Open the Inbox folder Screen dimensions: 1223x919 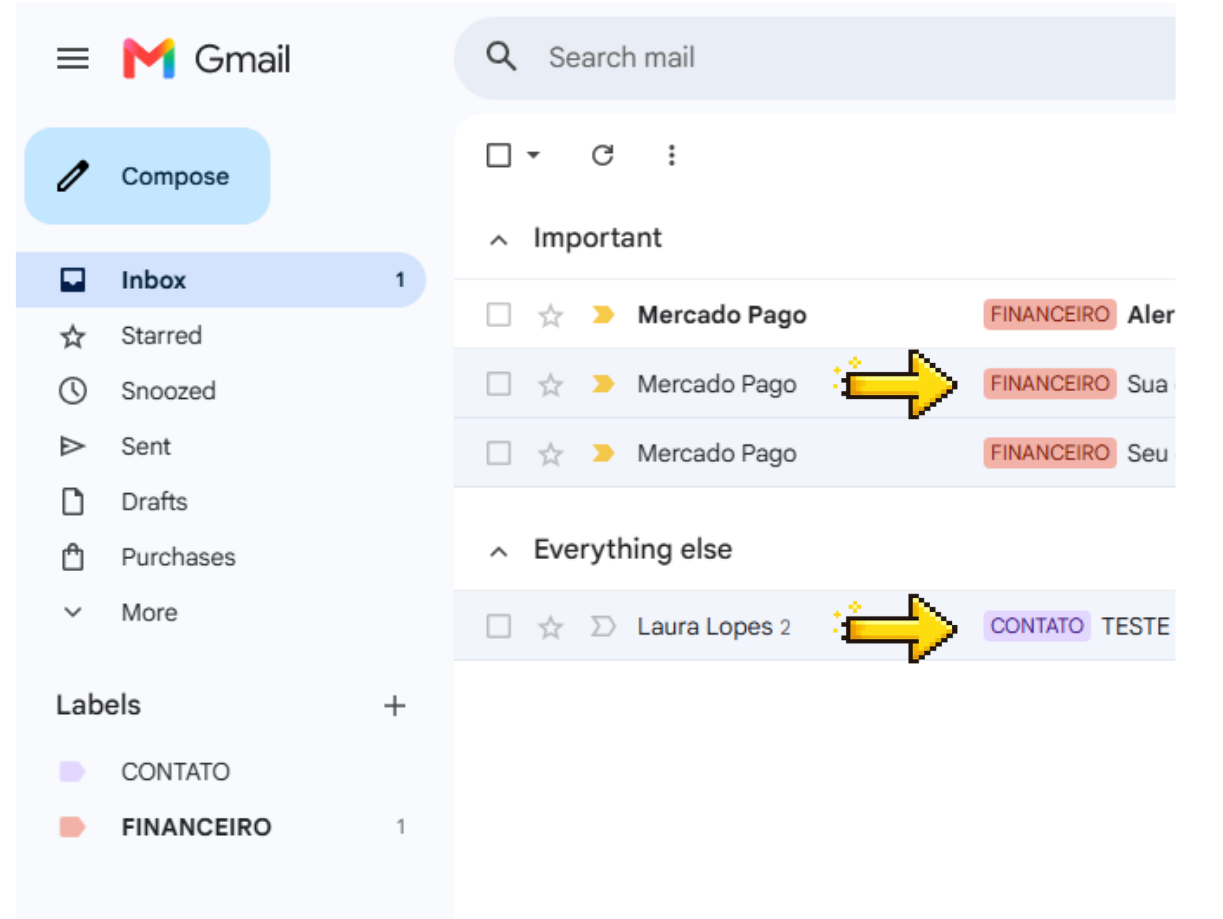221,280
